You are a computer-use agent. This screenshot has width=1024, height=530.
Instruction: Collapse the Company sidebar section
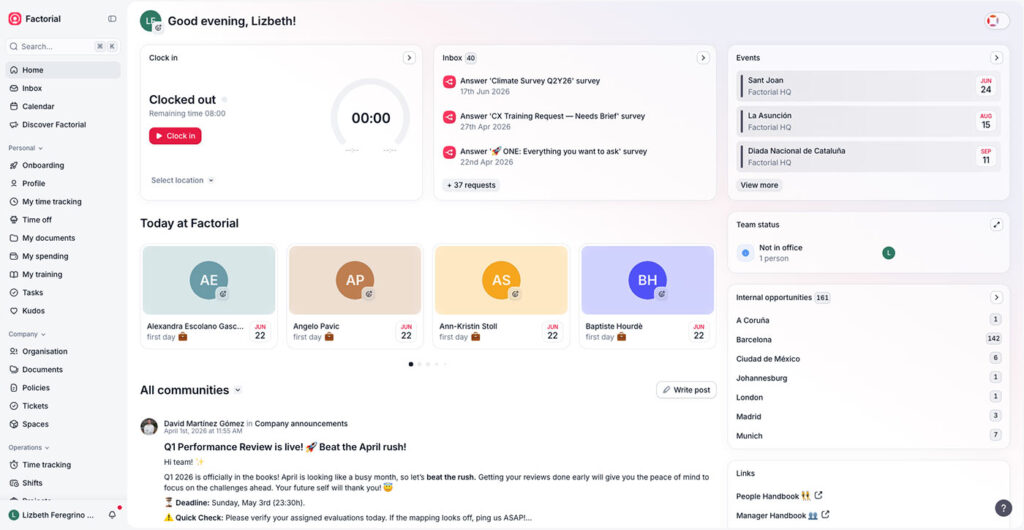tap(27, 334)
